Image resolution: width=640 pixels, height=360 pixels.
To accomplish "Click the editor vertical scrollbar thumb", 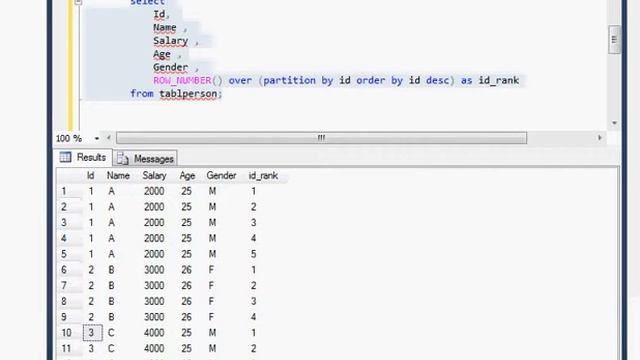I will click(x=614, y=40).
